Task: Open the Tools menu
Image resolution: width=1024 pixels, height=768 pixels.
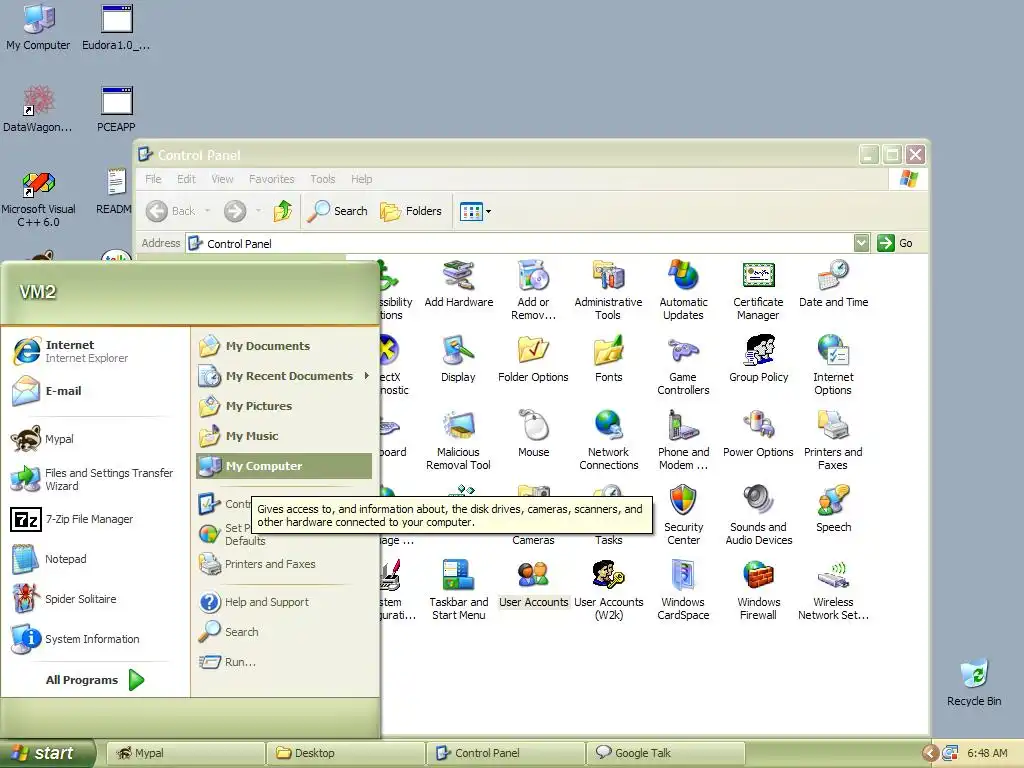Action: (323, 179)
